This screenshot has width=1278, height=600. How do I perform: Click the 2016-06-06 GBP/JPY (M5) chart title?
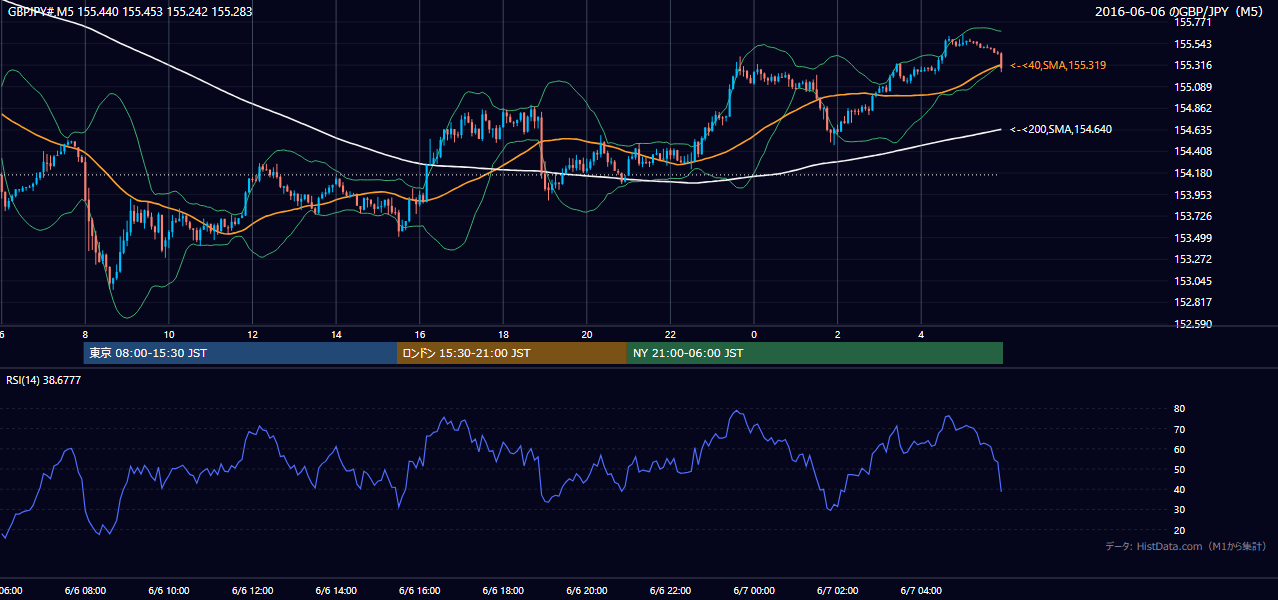(1181, 11)
